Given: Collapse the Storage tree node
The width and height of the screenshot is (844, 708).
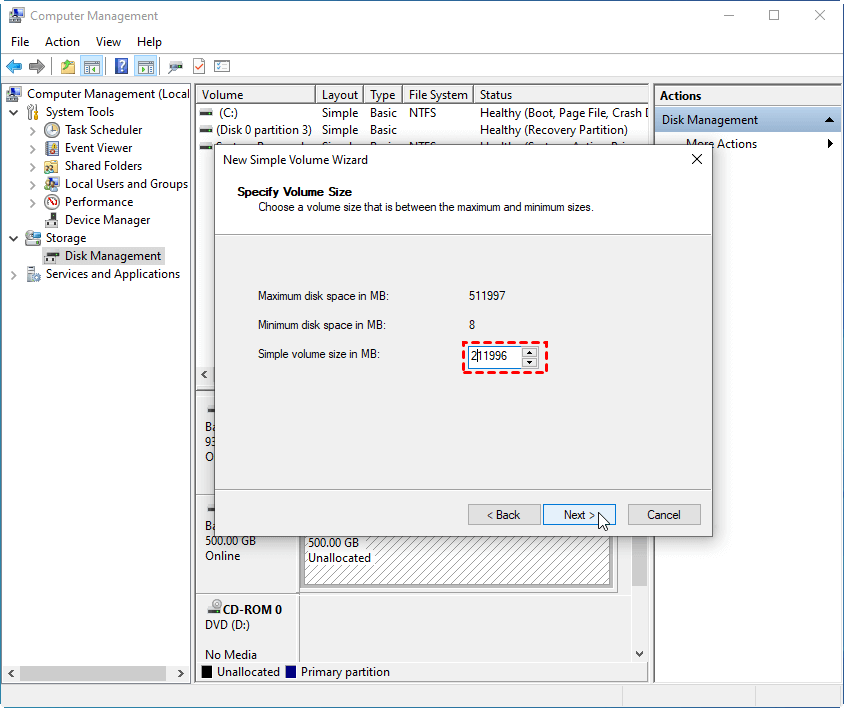Looking at the screenshot, I should tap(14, 239).
